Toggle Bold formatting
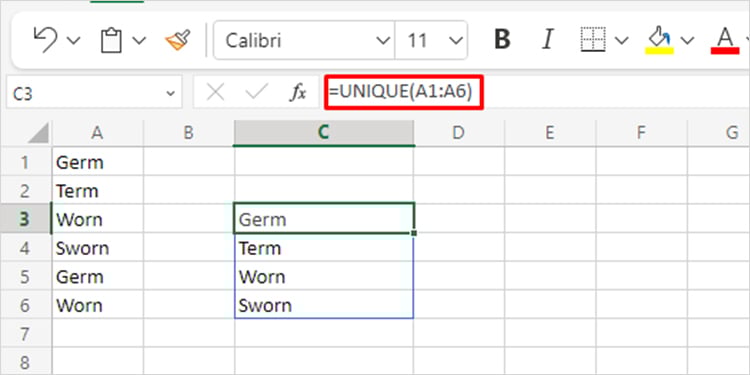The image size is (750, 375). (502, 40)
